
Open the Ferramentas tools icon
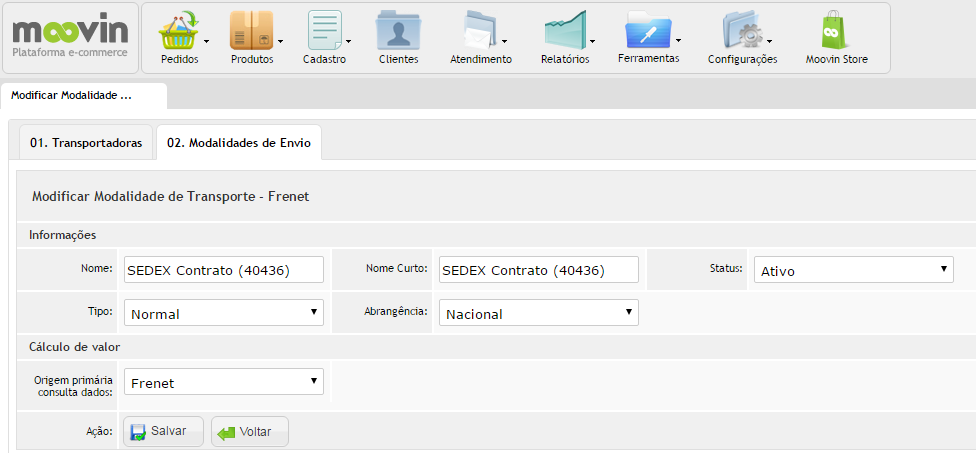click(x=647, y=31)
